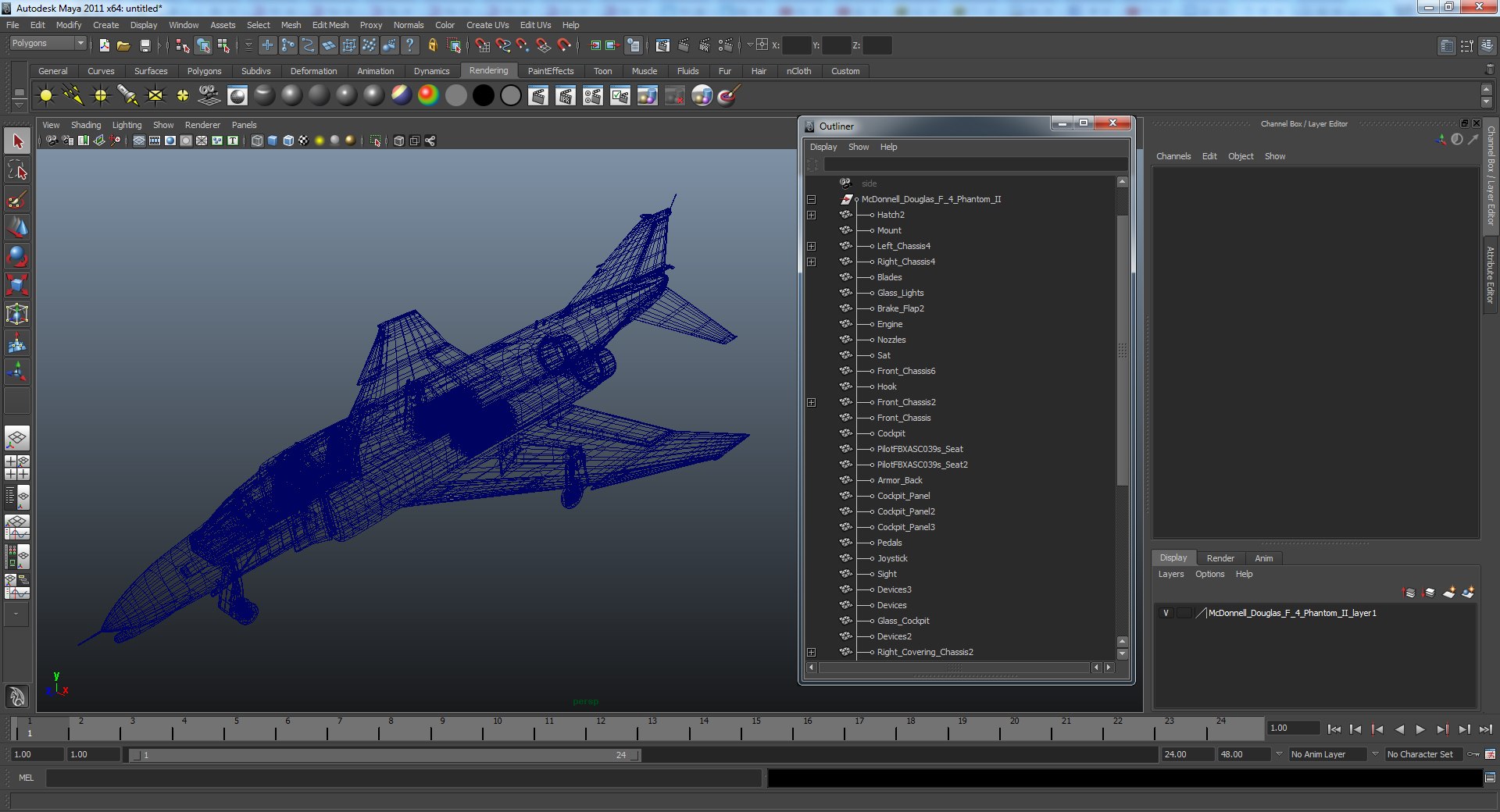Activate the Scale tool icon
1500x812 pixels.
[x=17, y=285]
